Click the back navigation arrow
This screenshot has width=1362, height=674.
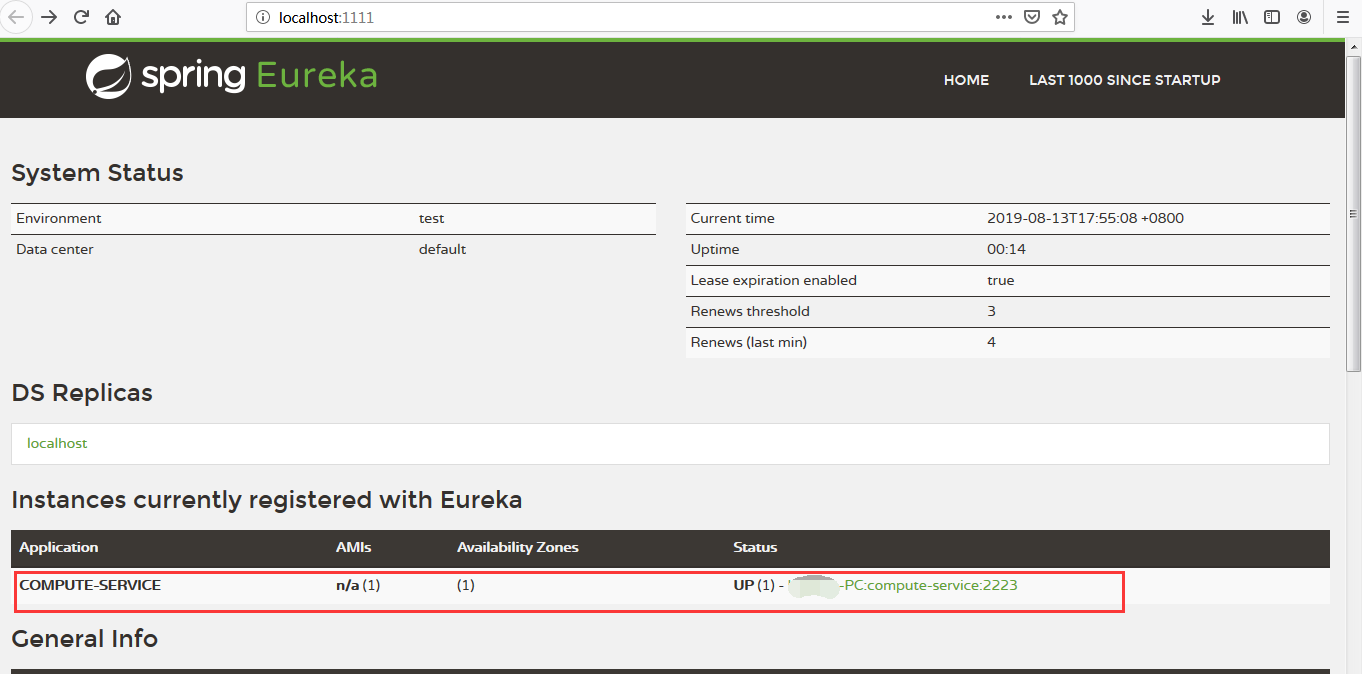tap(18, 17)
